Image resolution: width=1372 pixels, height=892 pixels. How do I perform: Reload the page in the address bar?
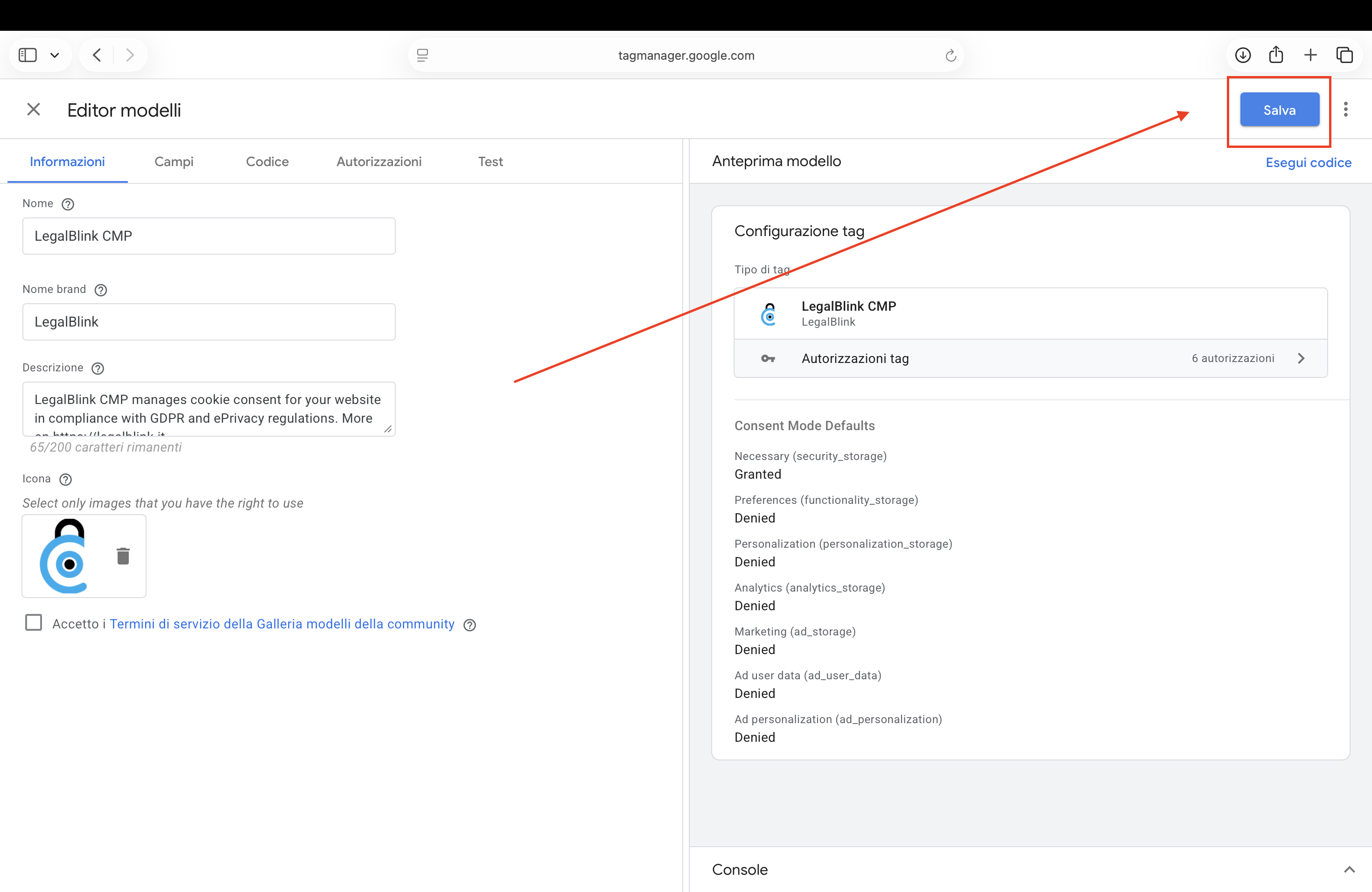(951, 56)
